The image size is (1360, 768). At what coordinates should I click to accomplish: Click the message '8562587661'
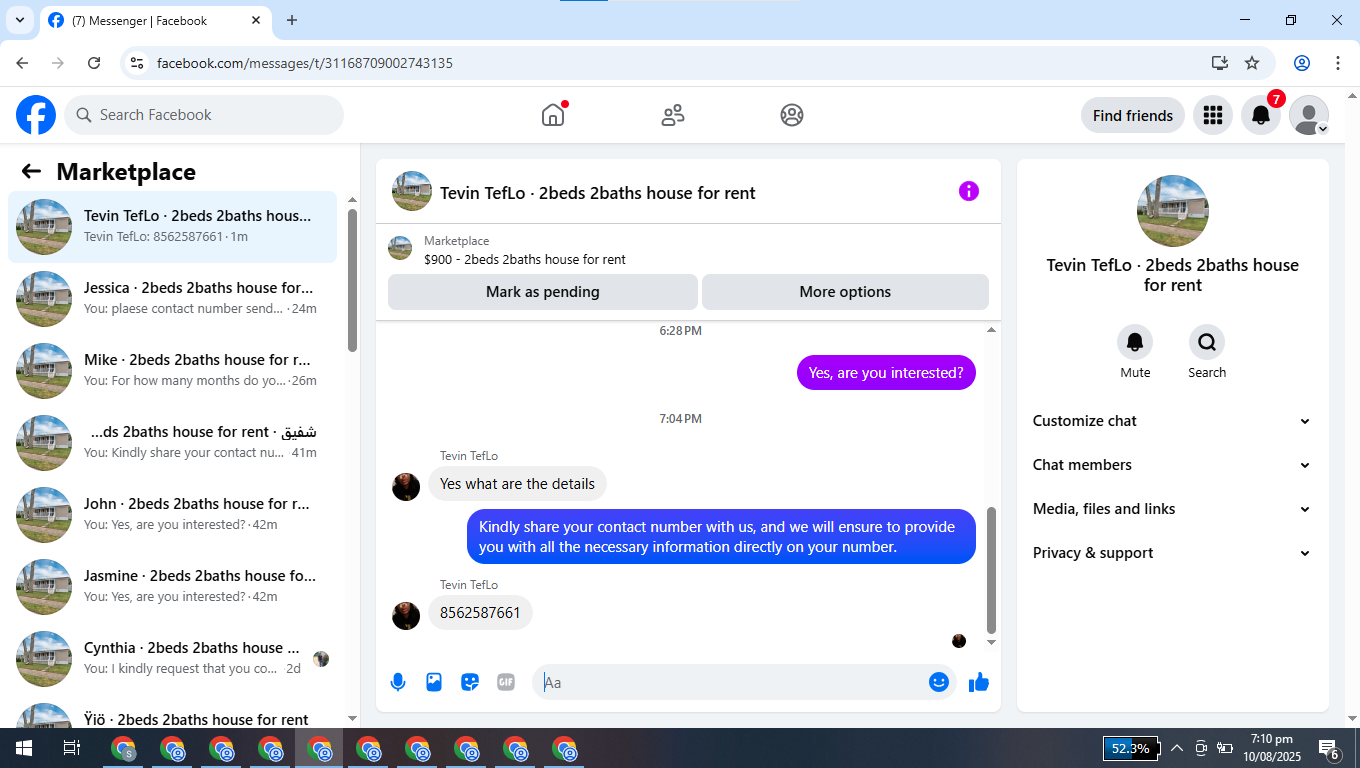(x=480, y=612)
